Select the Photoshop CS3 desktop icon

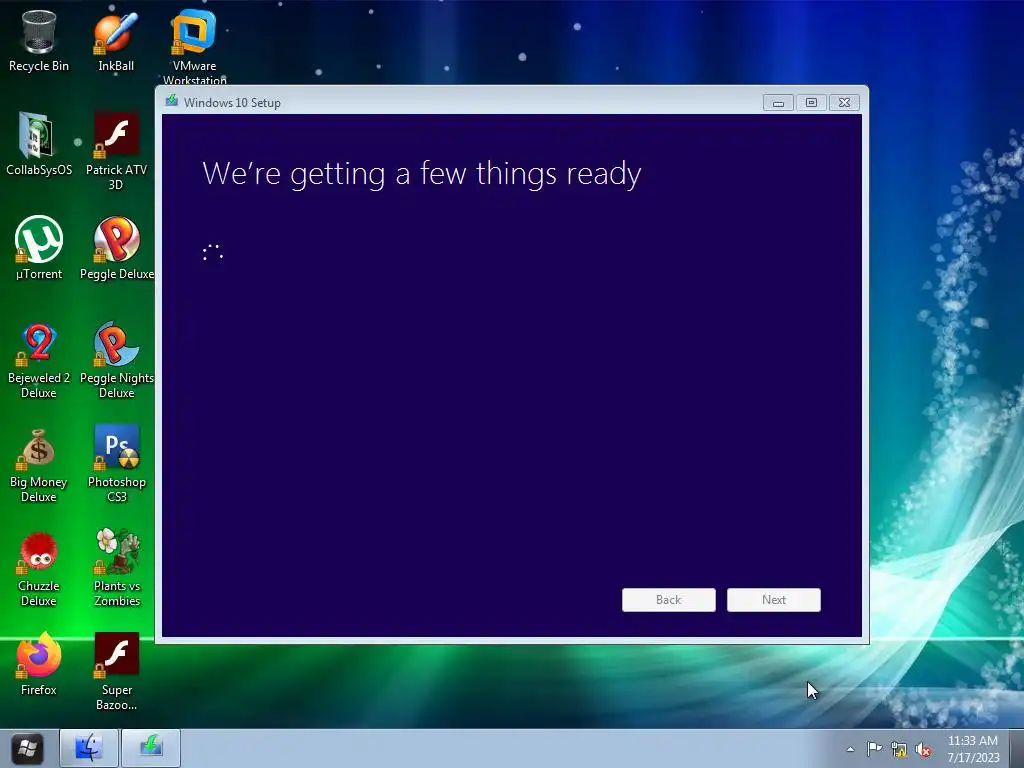(x=116, y=464)
